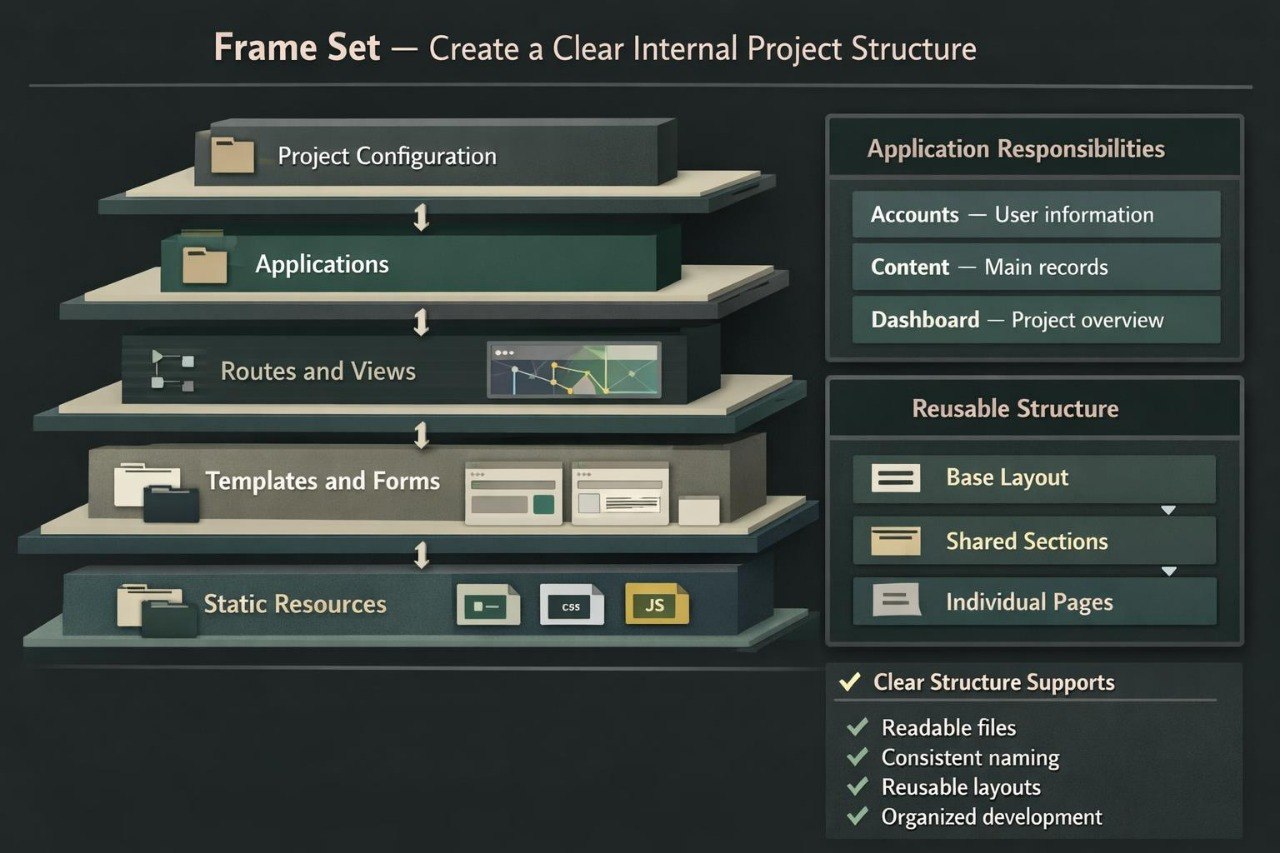Click the Applications folder icon
Viewport: 1280px width, 853px height.
pyautogui.click(x=205, y=264)
